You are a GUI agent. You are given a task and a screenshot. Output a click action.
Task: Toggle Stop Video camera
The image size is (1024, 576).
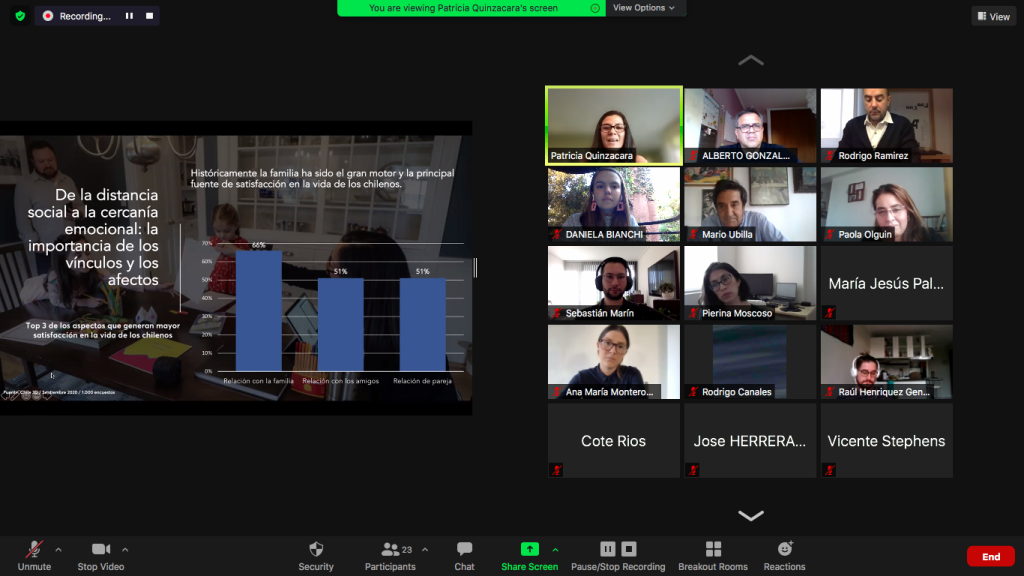pyautogui.click(x=101, y=550)
